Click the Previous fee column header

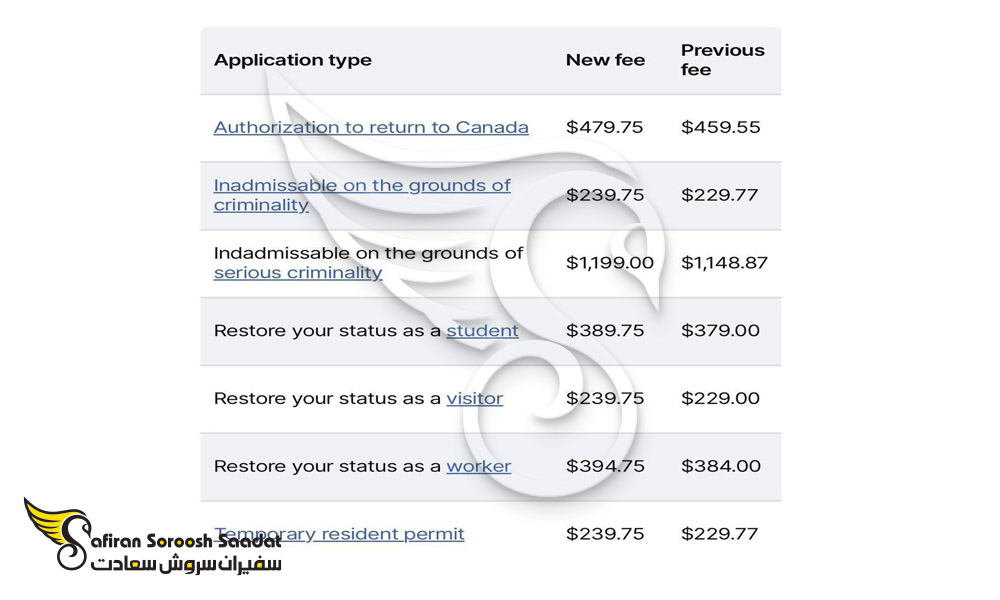point(723,60)
